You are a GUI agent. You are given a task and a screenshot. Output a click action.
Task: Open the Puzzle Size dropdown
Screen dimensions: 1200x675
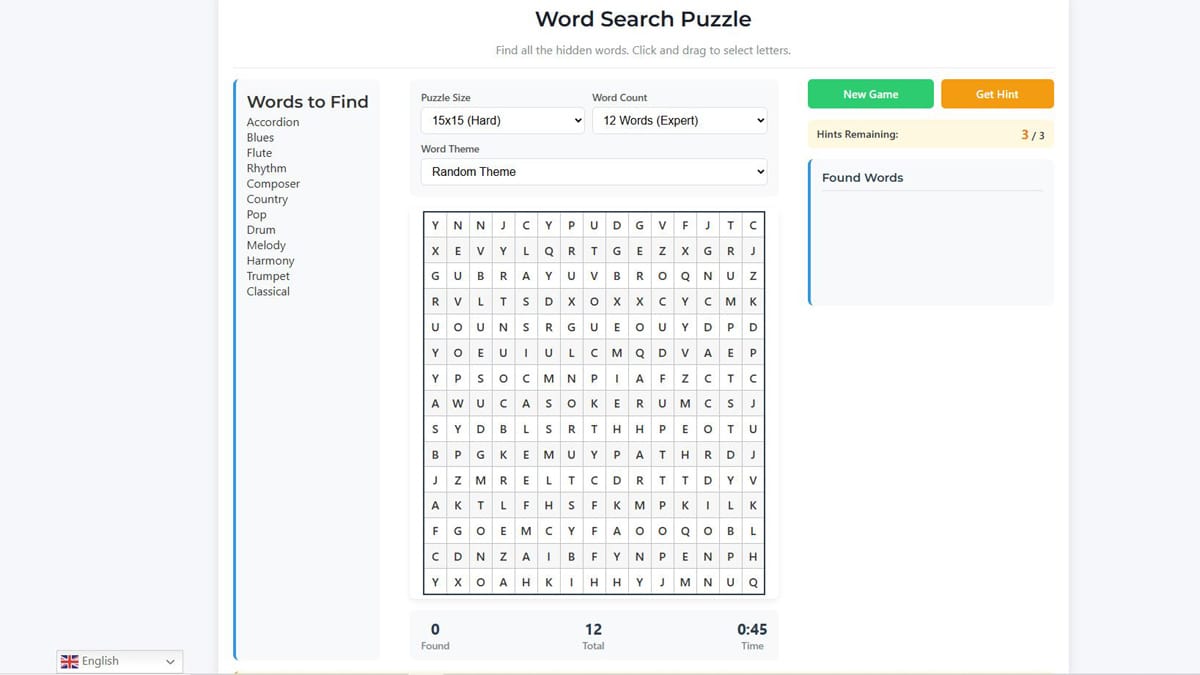(x=501, y=120)
